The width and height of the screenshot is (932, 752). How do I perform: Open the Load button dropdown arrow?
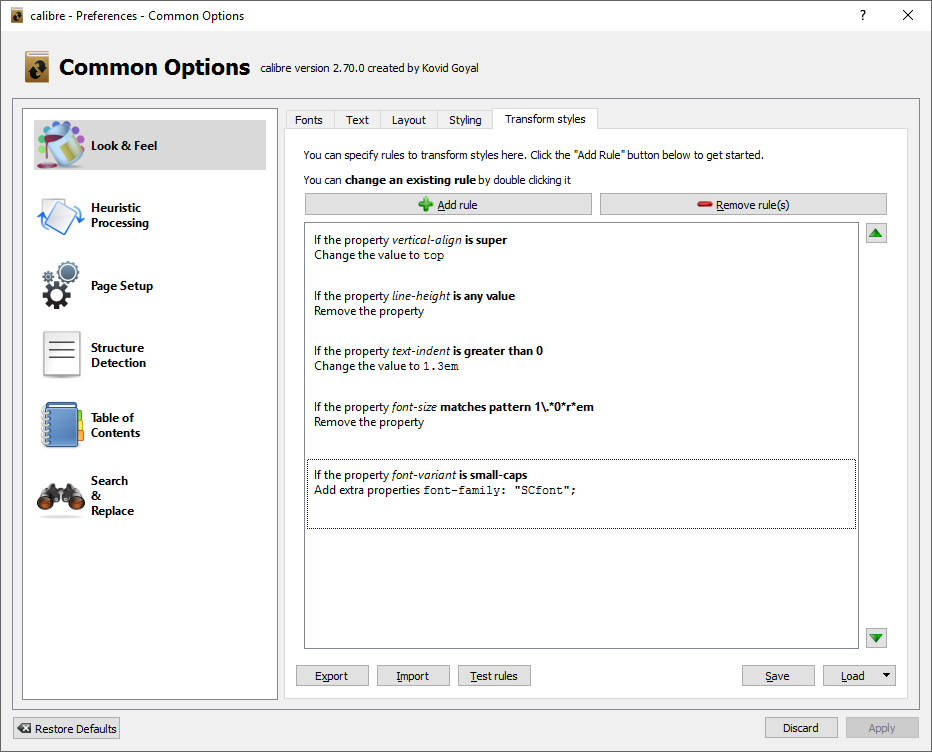pos(886,676)
